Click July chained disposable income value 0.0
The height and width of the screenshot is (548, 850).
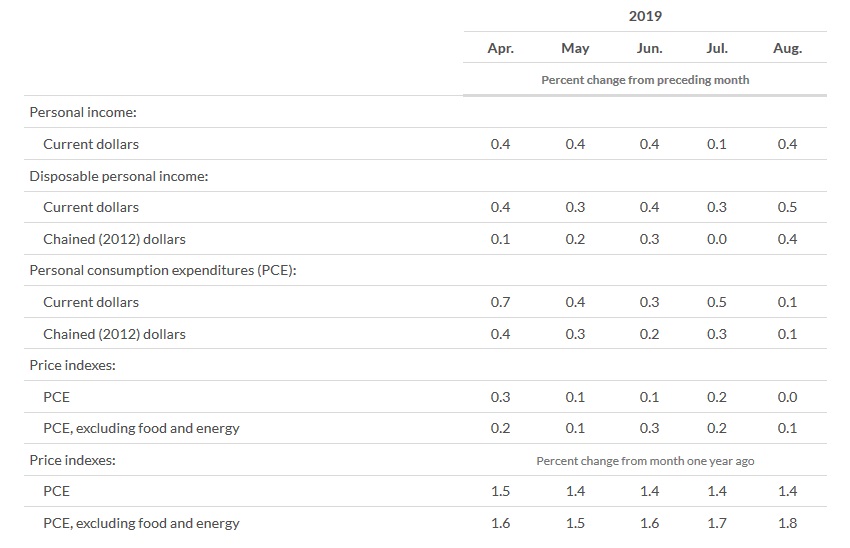[x=716, y=239]
